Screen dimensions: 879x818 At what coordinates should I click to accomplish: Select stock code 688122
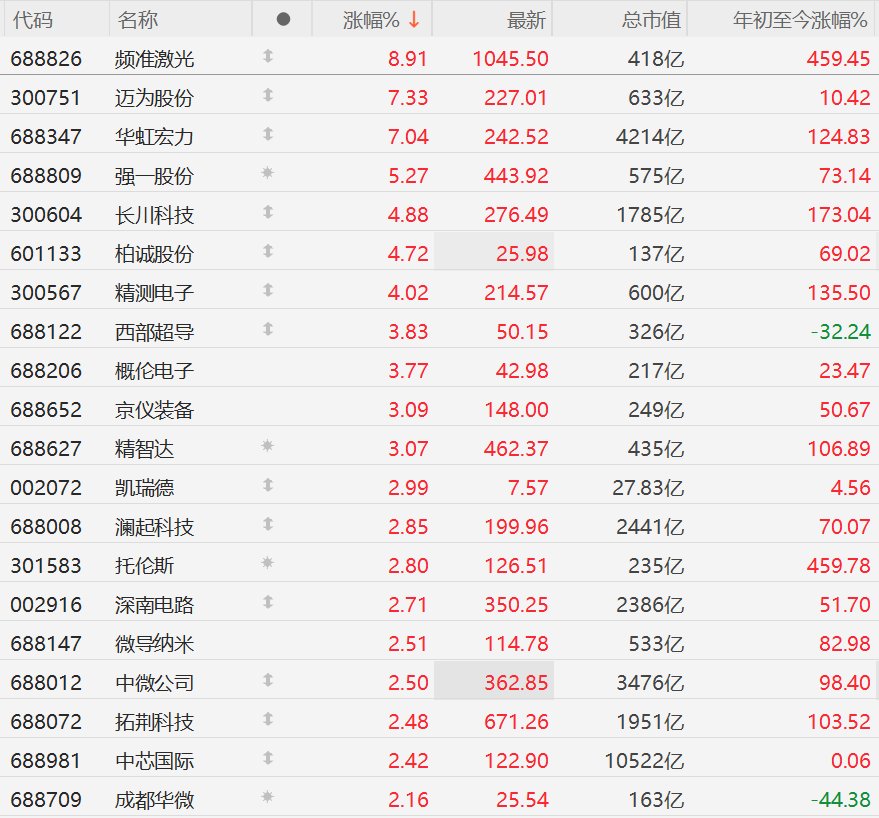pyautogui.click(x=46, y=332)
